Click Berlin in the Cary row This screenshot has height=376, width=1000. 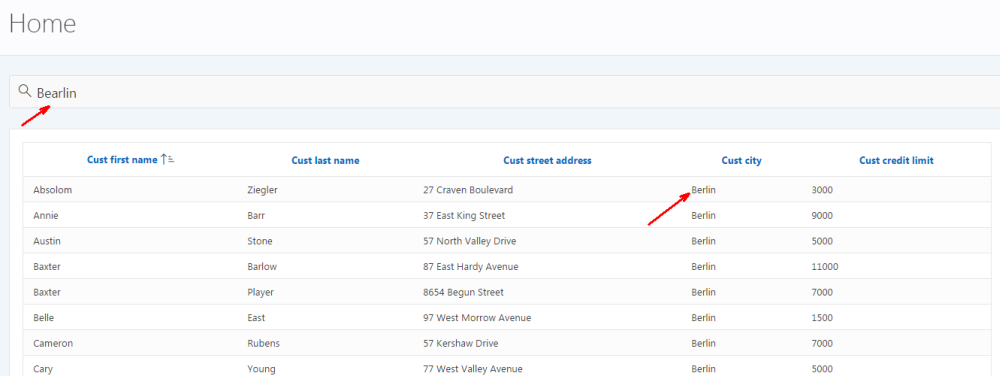point(703,368)
